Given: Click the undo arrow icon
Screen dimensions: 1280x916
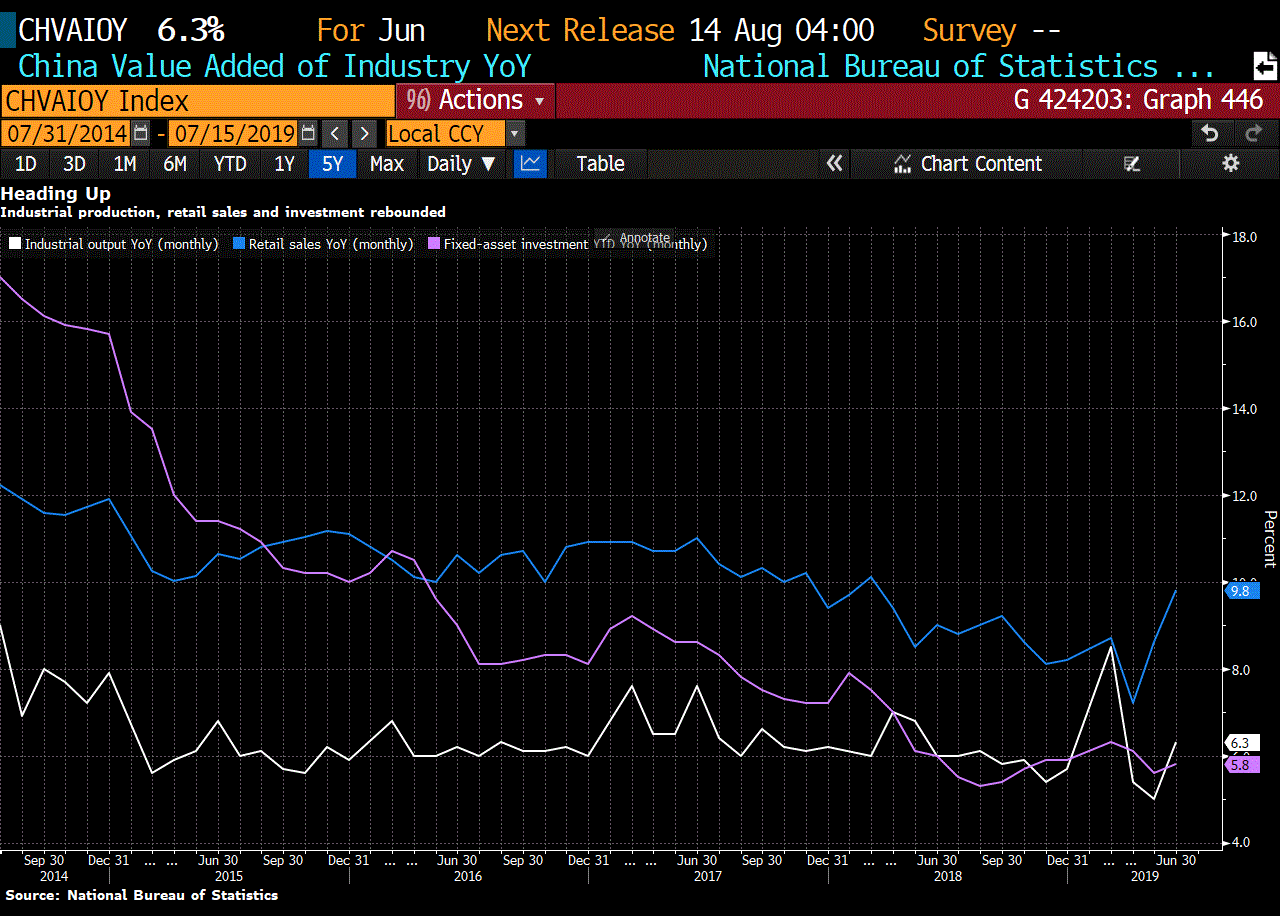Looking at the screenshot, I should click(x=1210, y=133).
